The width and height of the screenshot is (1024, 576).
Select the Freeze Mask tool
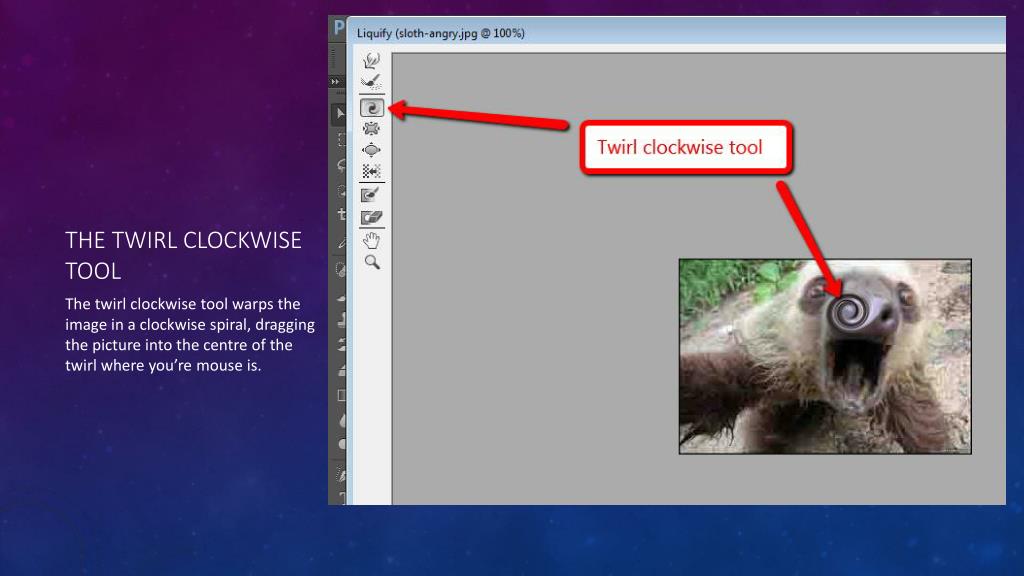372,195
